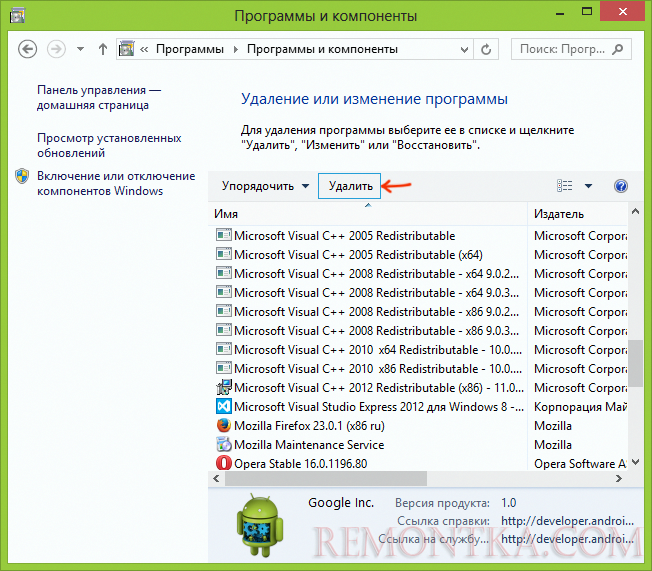Expand the address bar history dropdown
This screenshot has width=652, height=571.
pyautogui.click(x=464, y=49)
